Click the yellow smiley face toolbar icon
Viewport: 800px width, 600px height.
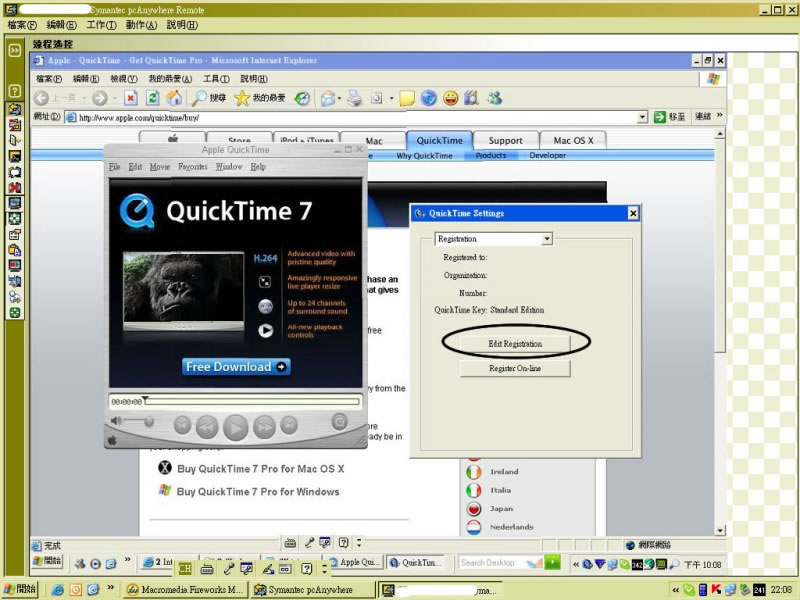[451, 98]
